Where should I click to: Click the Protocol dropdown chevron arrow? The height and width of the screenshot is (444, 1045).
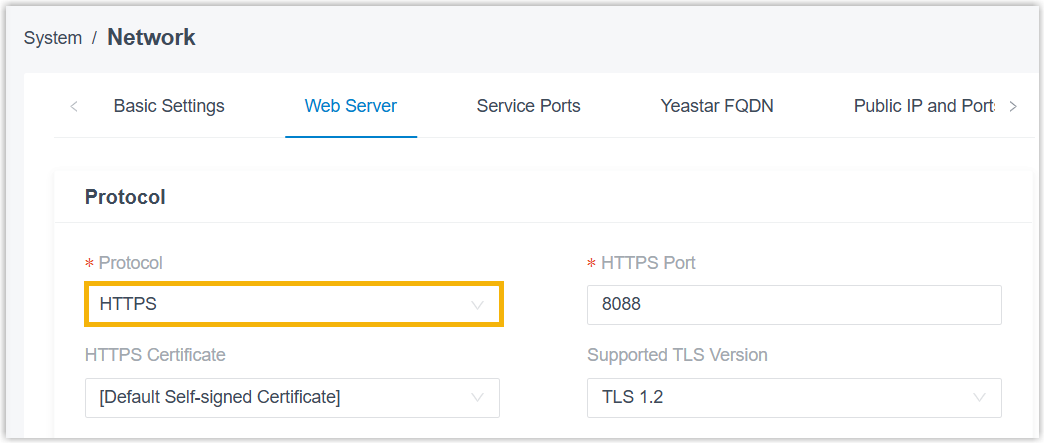[x=478, y=305]
